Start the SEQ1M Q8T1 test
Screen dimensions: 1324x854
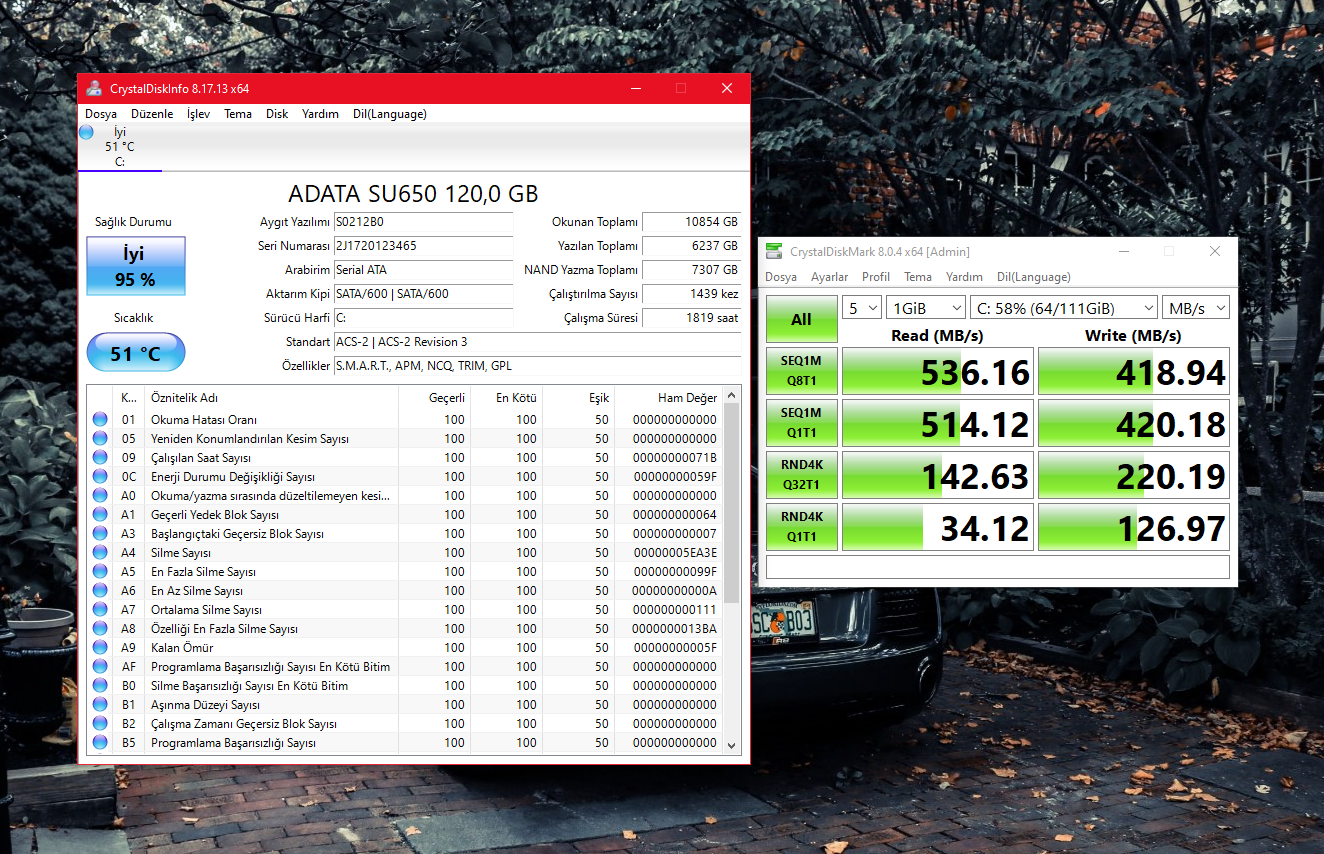click(x=802, y=372)
